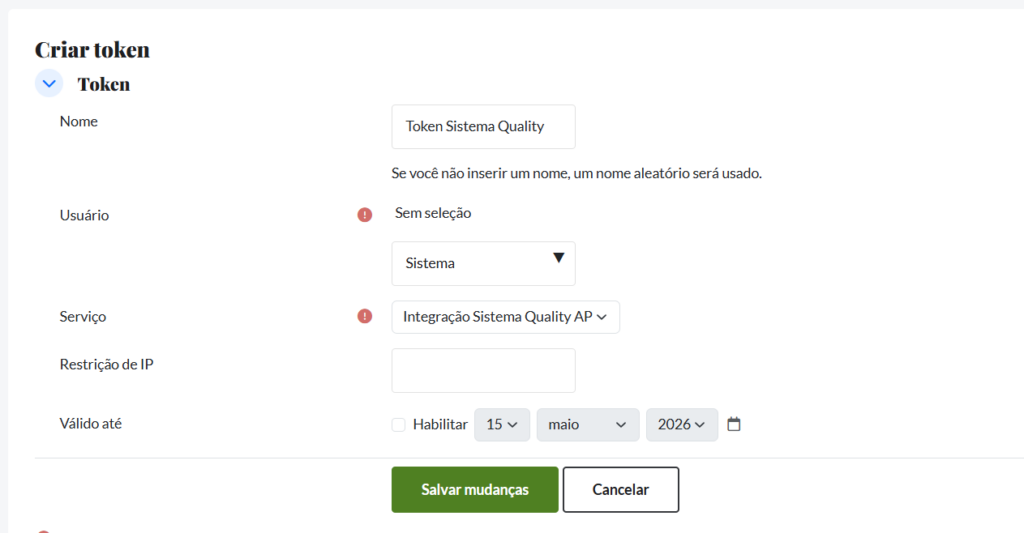Screen dimensions: 1024x533
Task: Open the day dropdown showing 15
Action: coord(501,424)
